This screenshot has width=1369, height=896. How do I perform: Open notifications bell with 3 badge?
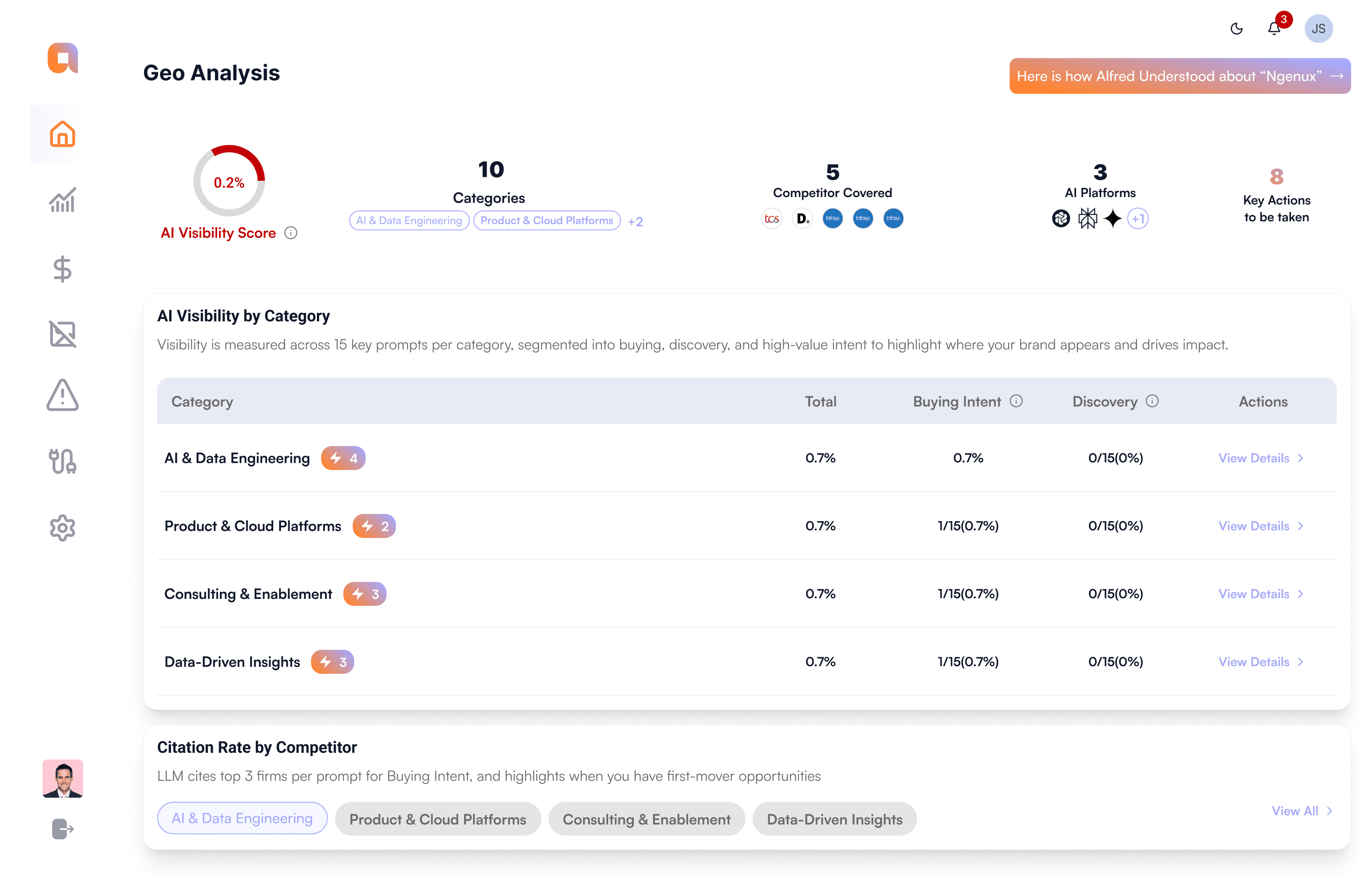click(1273, 28)
